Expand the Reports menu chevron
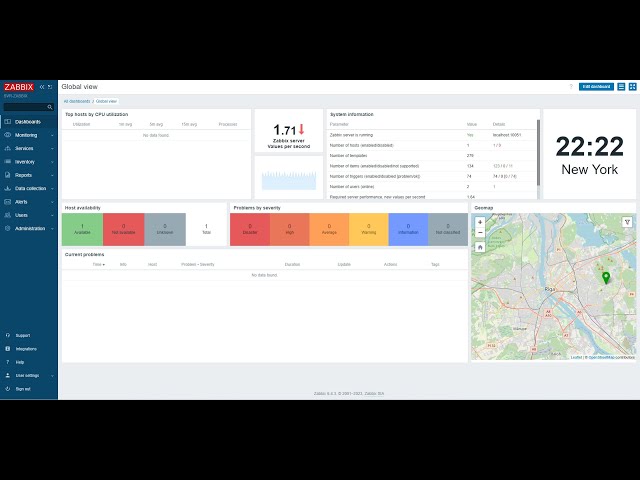The image size is (640, 480). (x=52, y=175)
